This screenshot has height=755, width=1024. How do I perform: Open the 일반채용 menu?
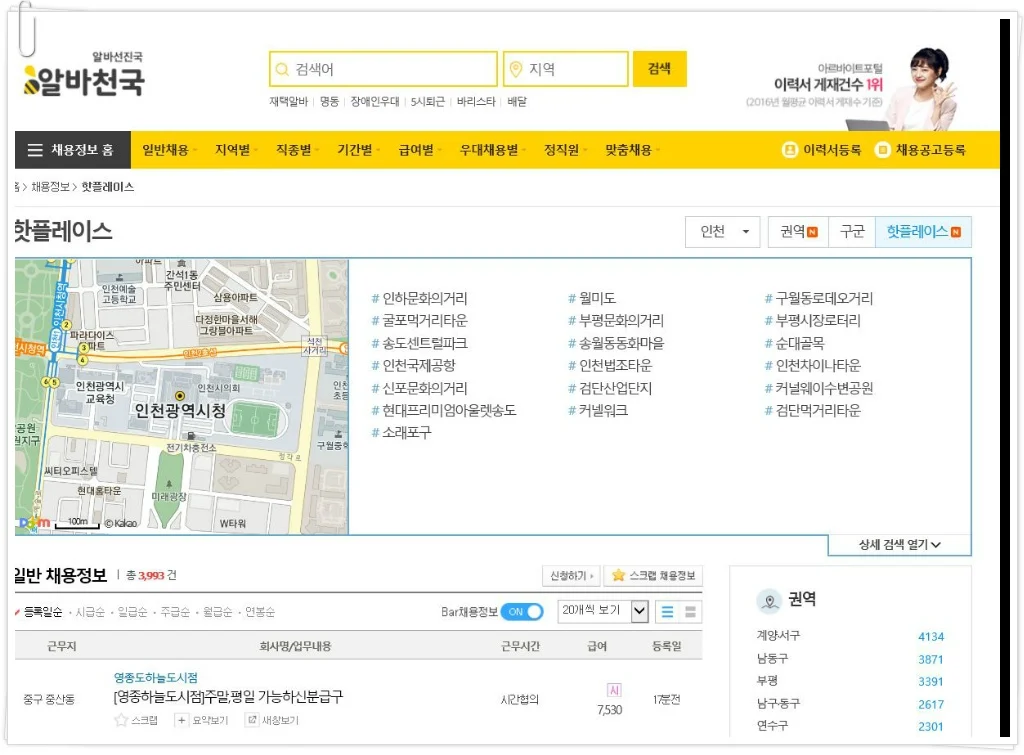(166, 150)
